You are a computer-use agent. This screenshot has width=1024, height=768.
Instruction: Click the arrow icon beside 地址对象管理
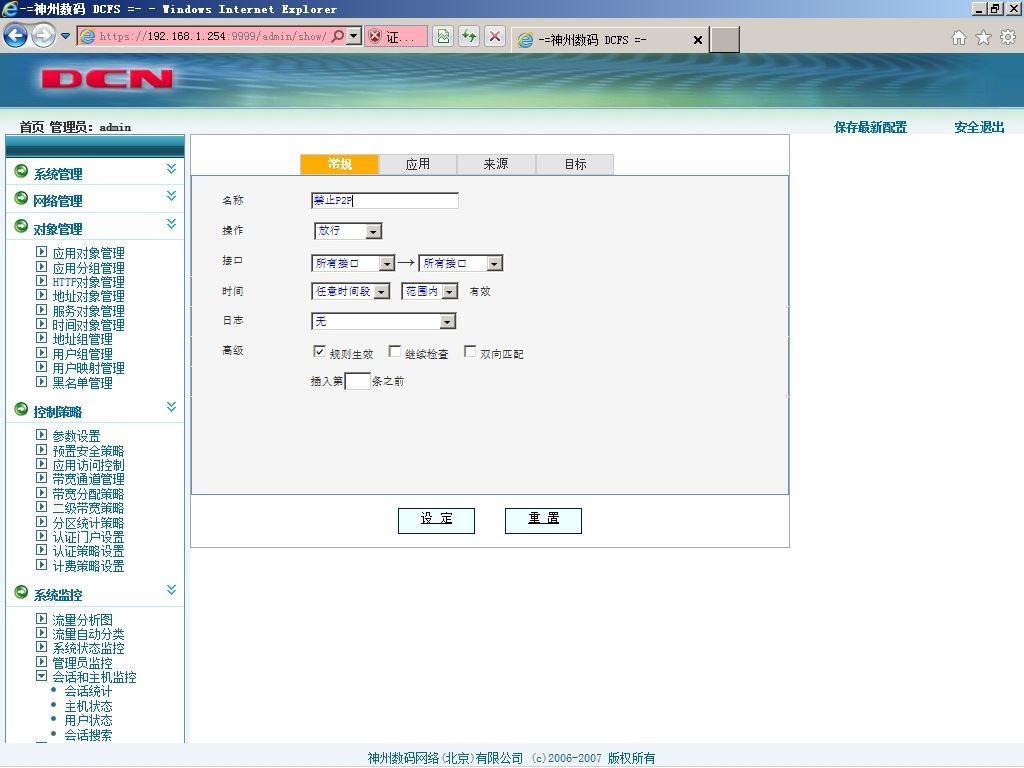tap(41, 295)
